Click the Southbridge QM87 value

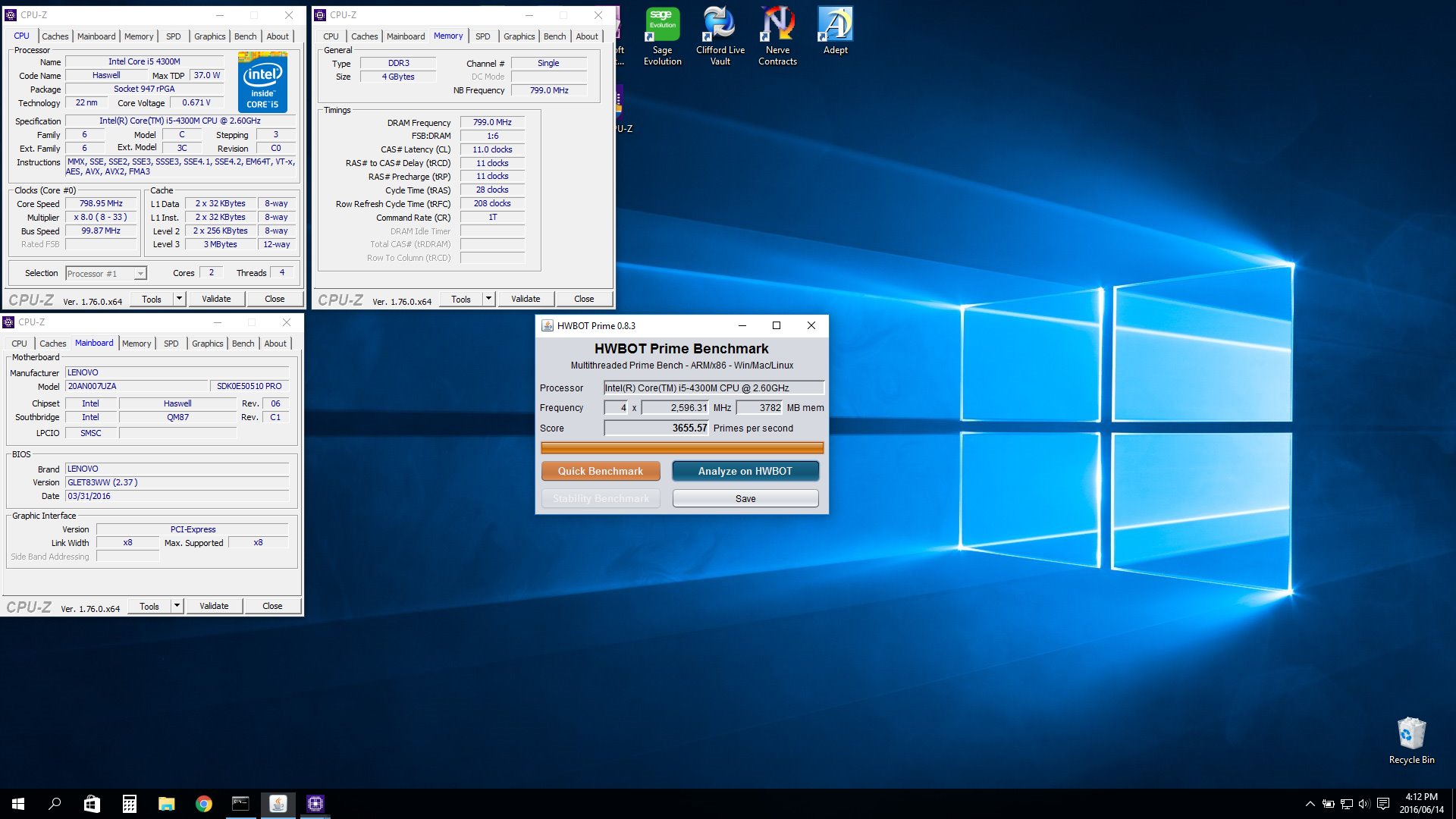pos(177,417)
